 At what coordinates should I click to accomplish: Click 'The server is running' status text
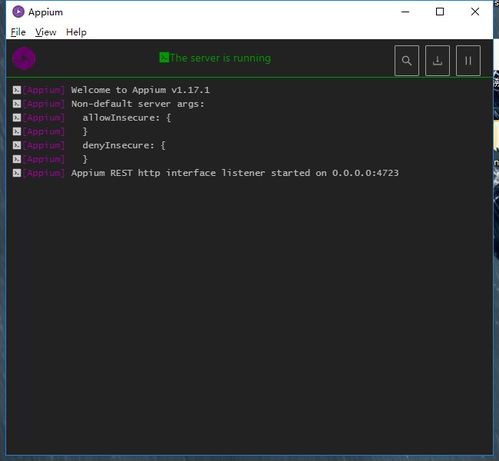point(220,58)
